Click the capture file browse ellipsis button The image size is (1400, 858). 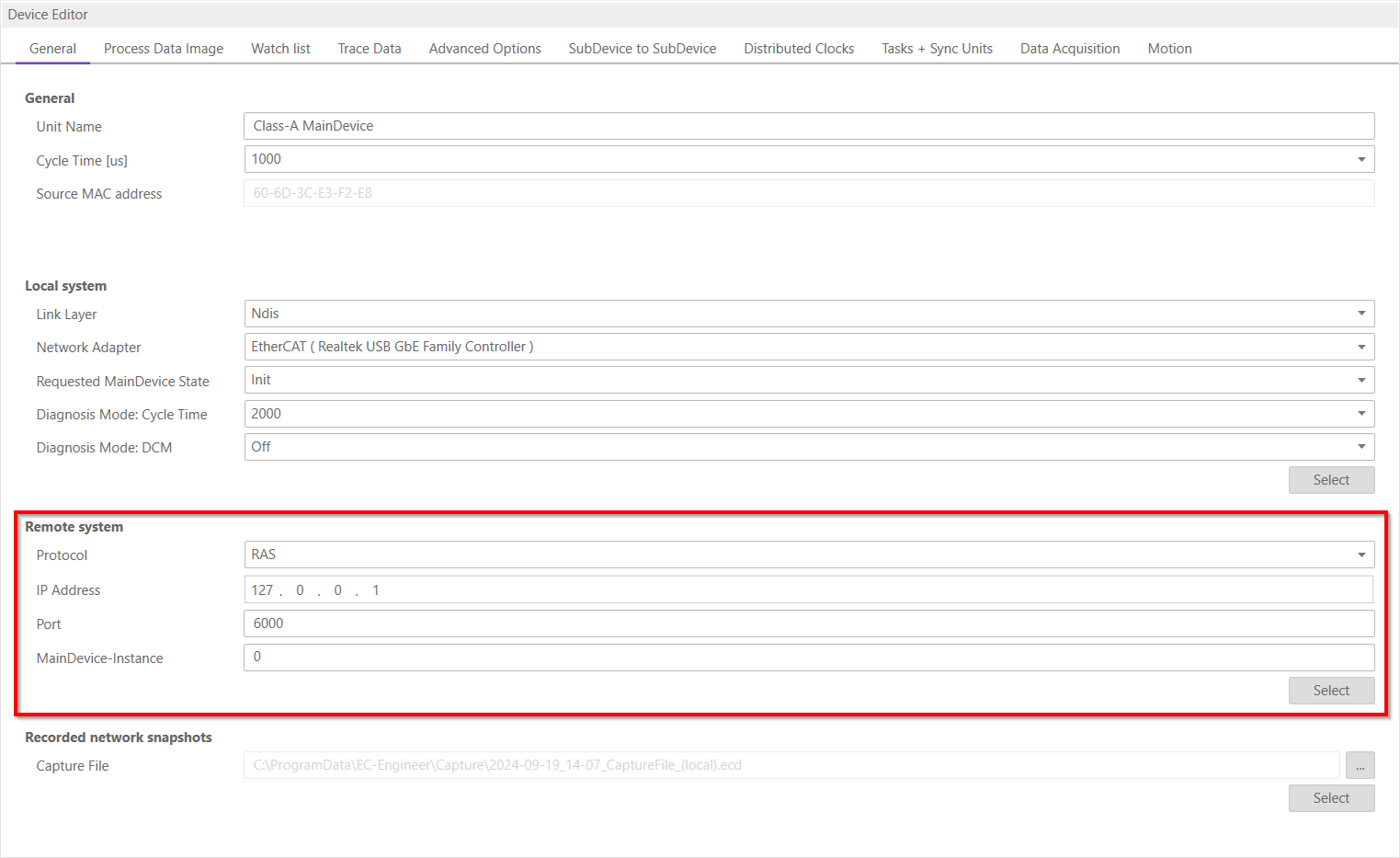click(x=1360, y=765)
